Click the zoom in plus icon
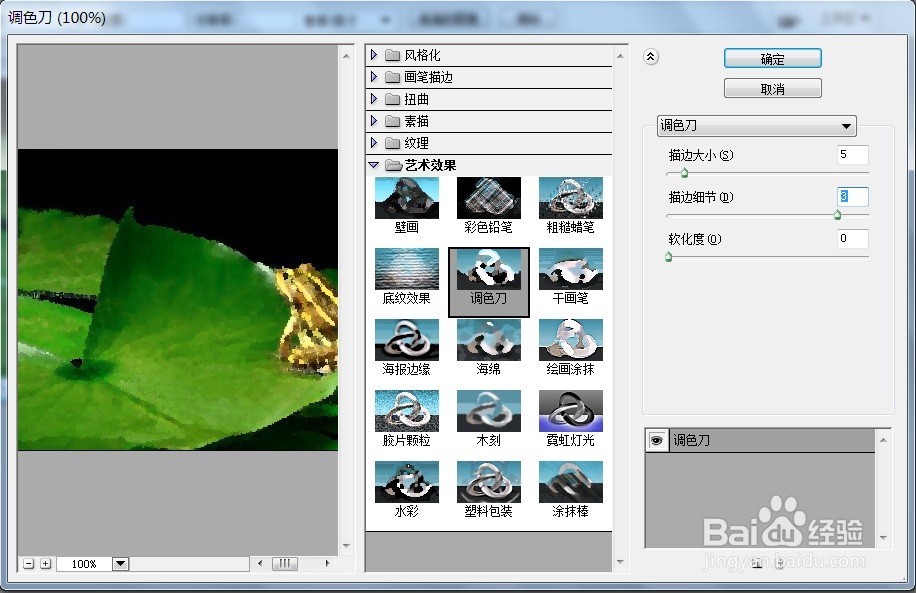 [46, 564]
